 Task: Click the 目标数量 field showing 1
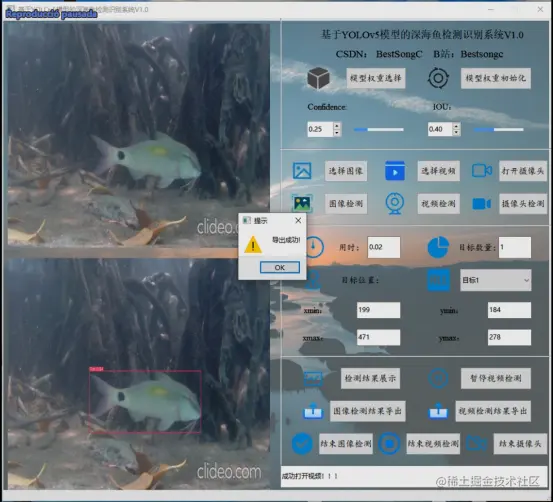point(514,247)
